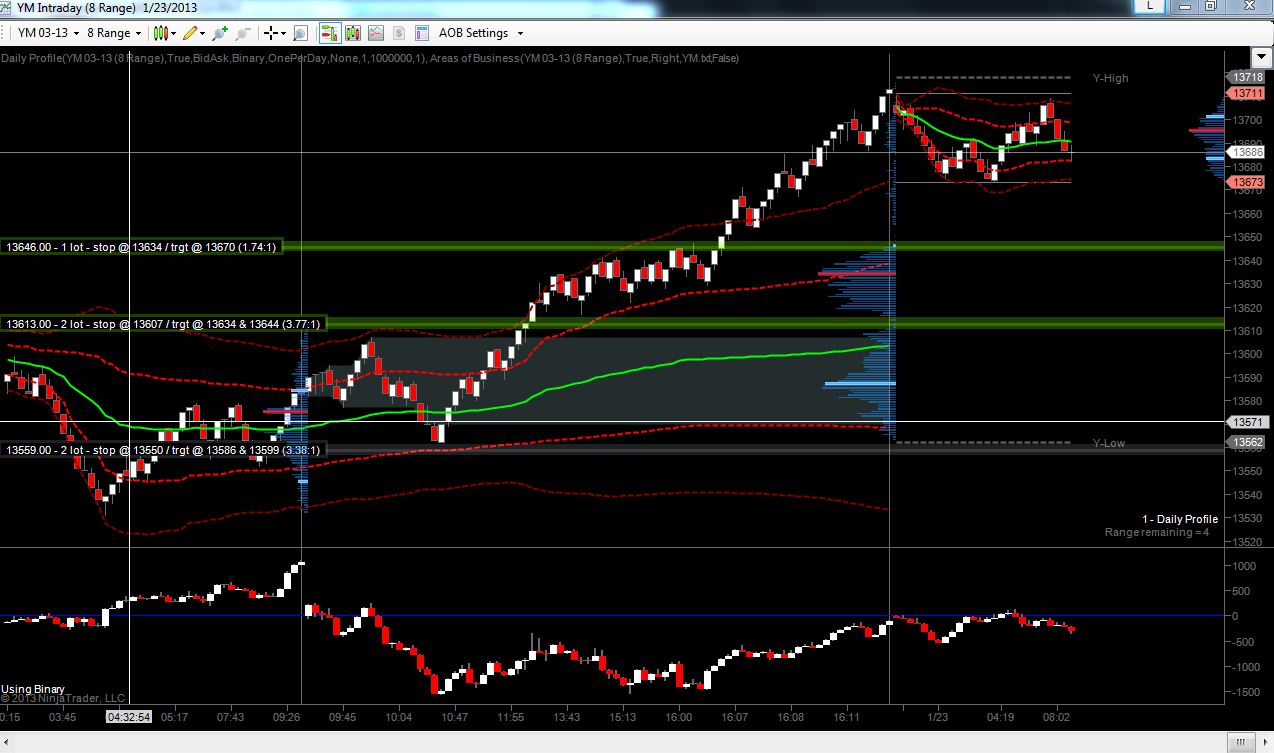Viewport: 1274px width, 753px height.
Task: Click the zoom in magnifier with green plus
Action: pos(220,33)
